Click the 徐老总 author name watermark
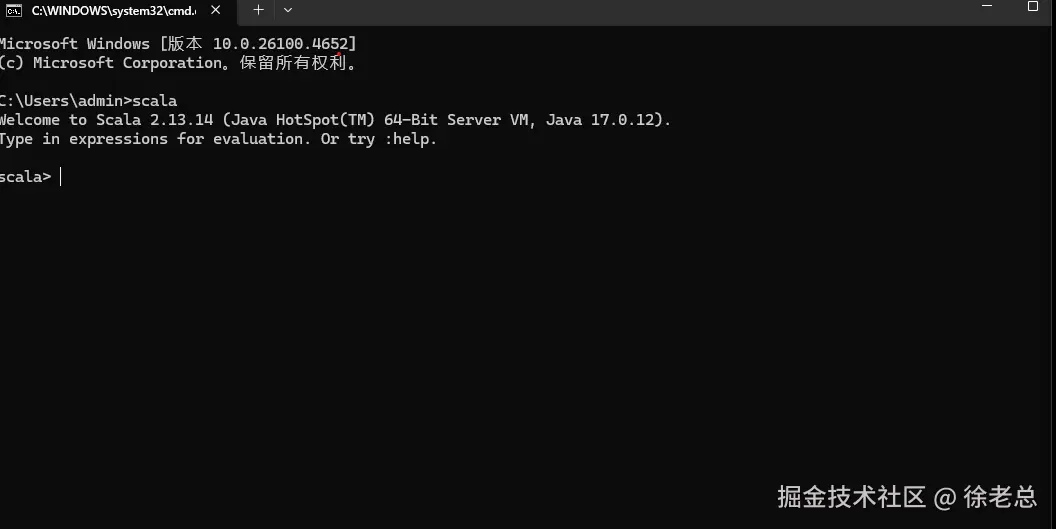1056x529 pixels. (x=1000, y=496)
